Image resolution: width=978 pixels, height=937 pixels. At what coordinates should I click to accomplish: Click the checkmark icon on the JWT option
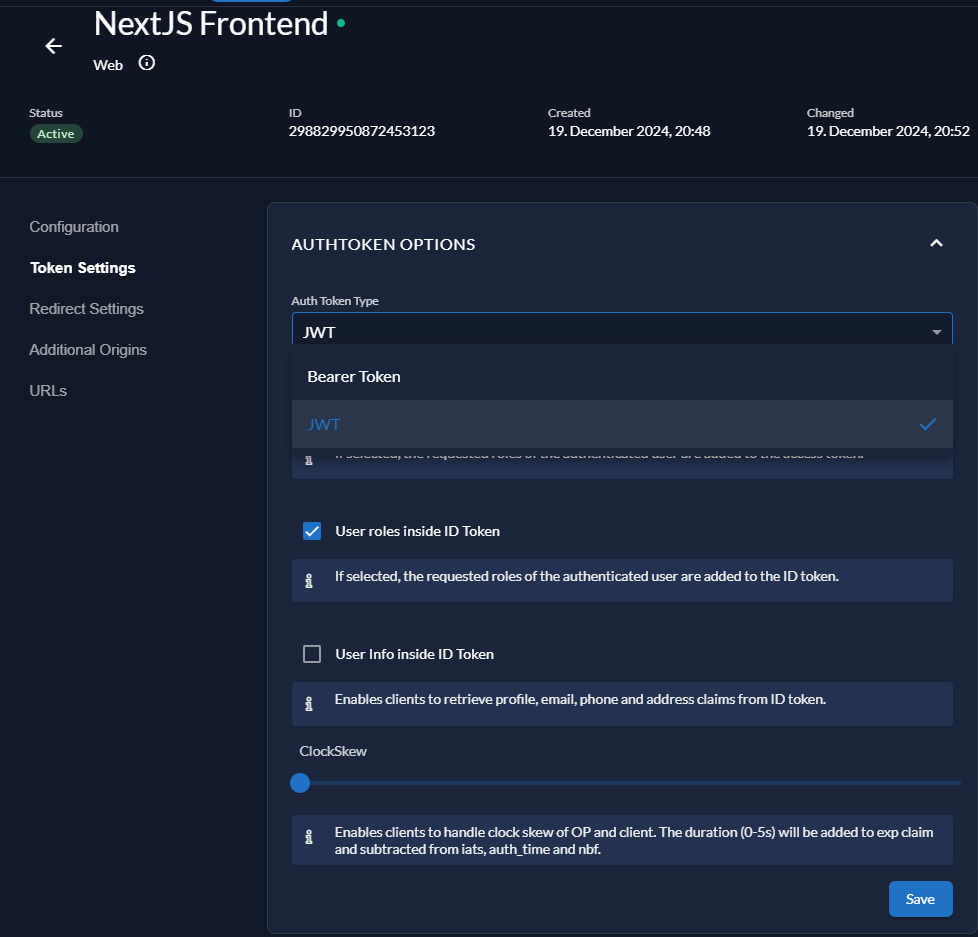(927, 424)
